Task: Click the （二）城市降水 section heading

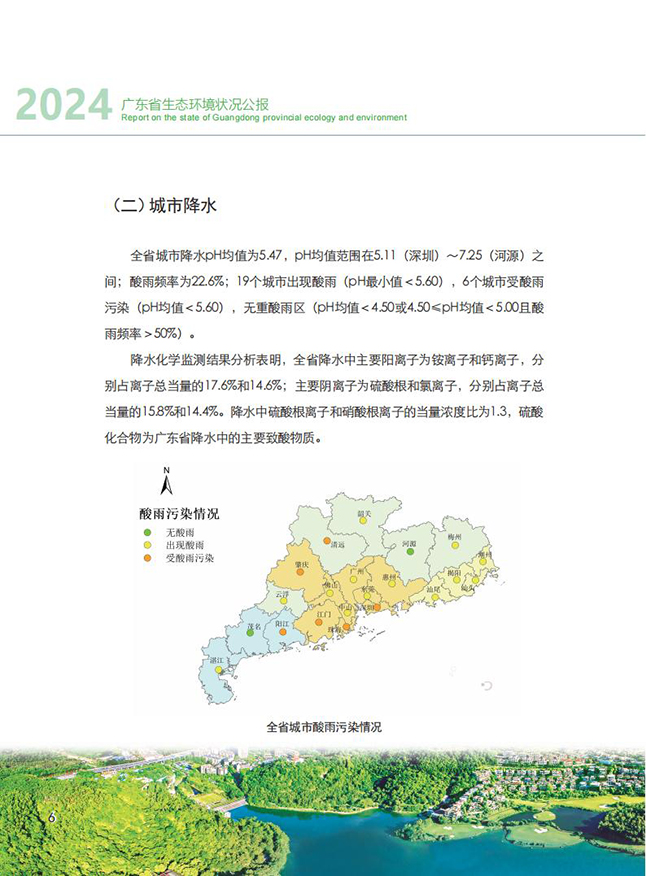Action: click(x=161, y=206)
